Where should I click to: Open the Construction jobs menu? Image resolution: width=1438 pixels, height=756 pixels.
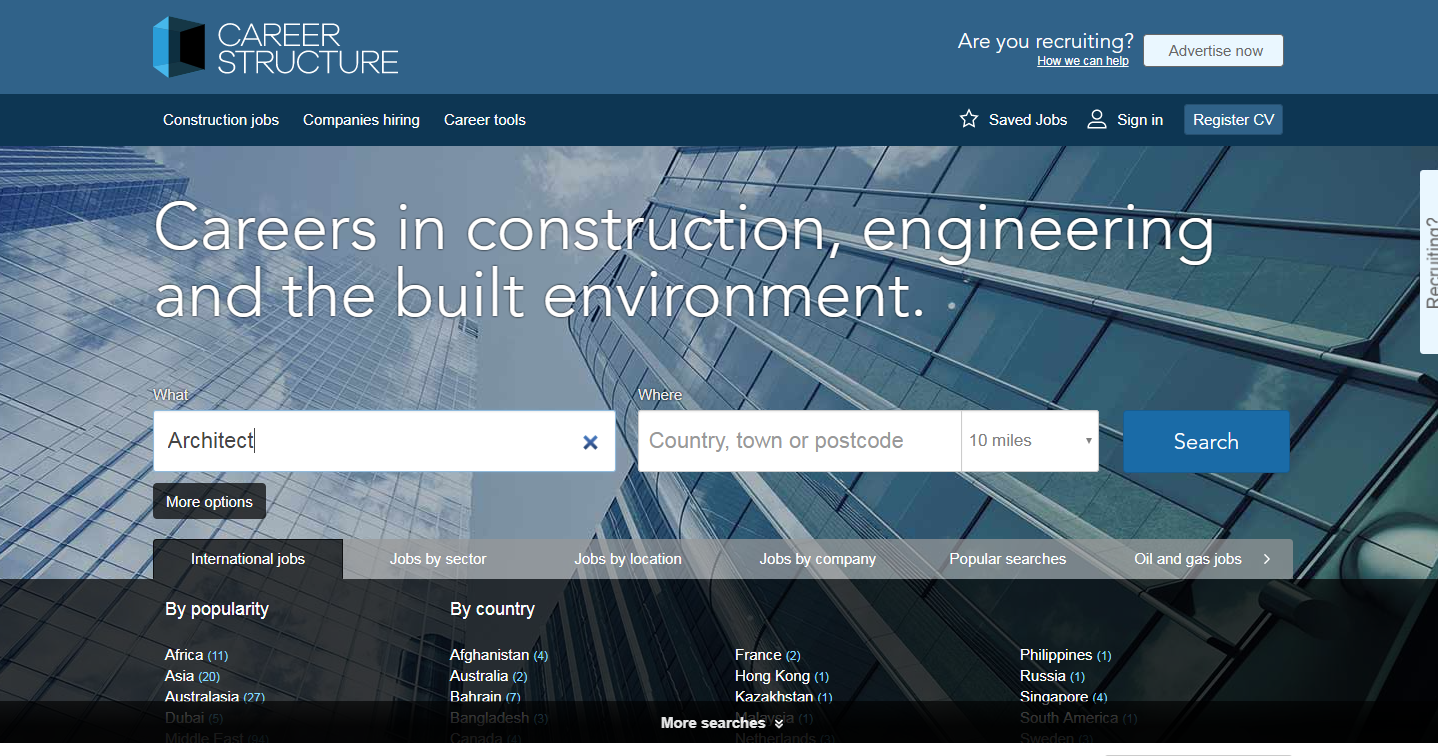coord(221,120)
